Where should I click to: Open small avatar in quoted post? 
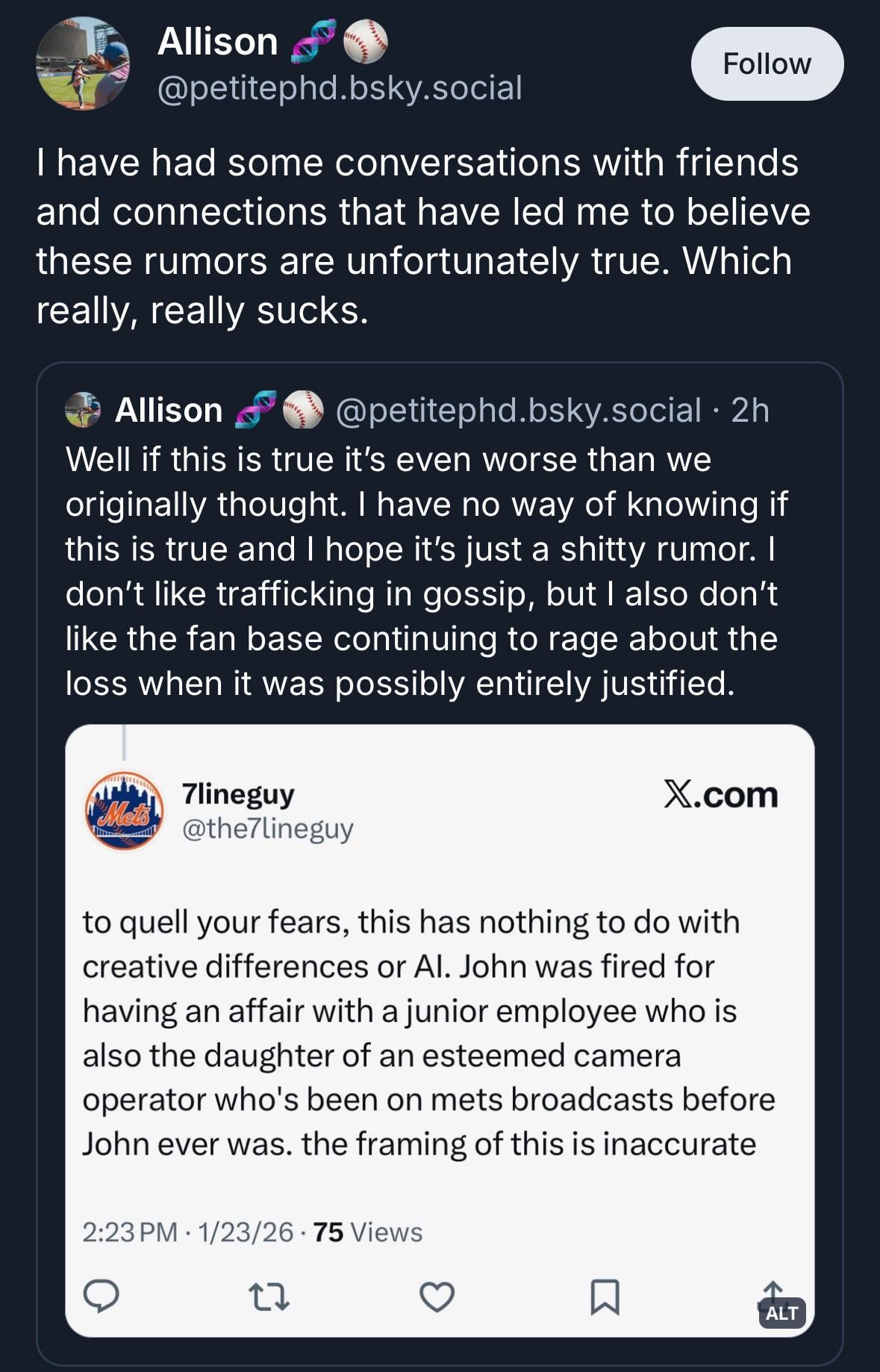[x=83, y=410]
